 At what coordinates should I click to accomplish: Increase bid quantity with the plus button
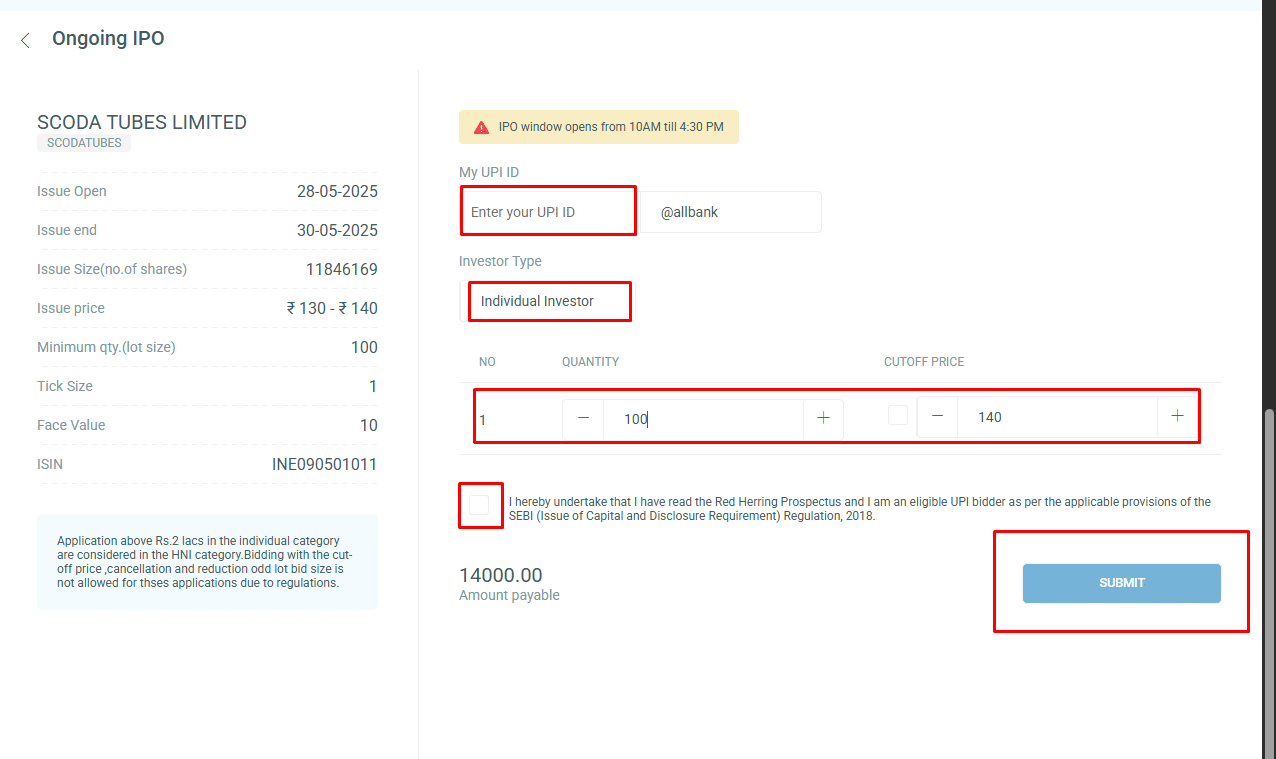point(823,418)
